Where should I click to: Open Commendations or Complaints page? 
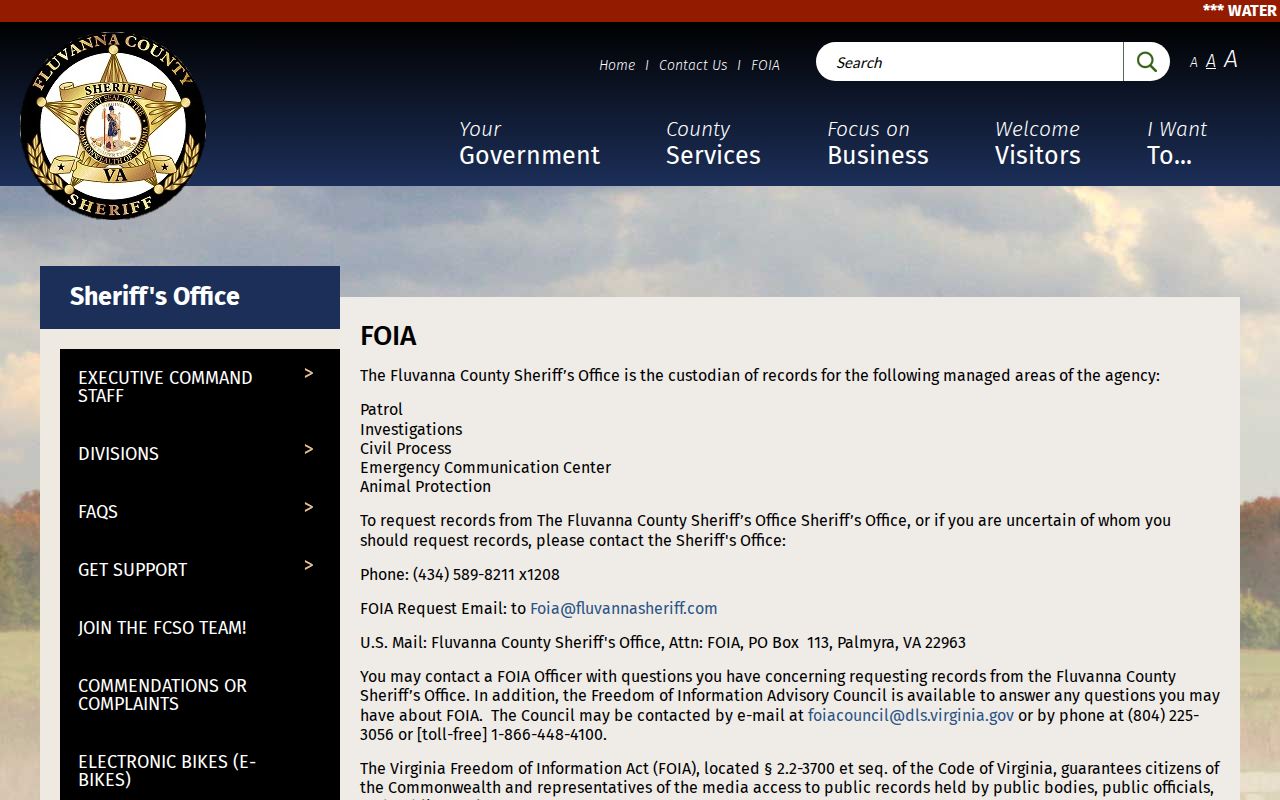(162, 695)
